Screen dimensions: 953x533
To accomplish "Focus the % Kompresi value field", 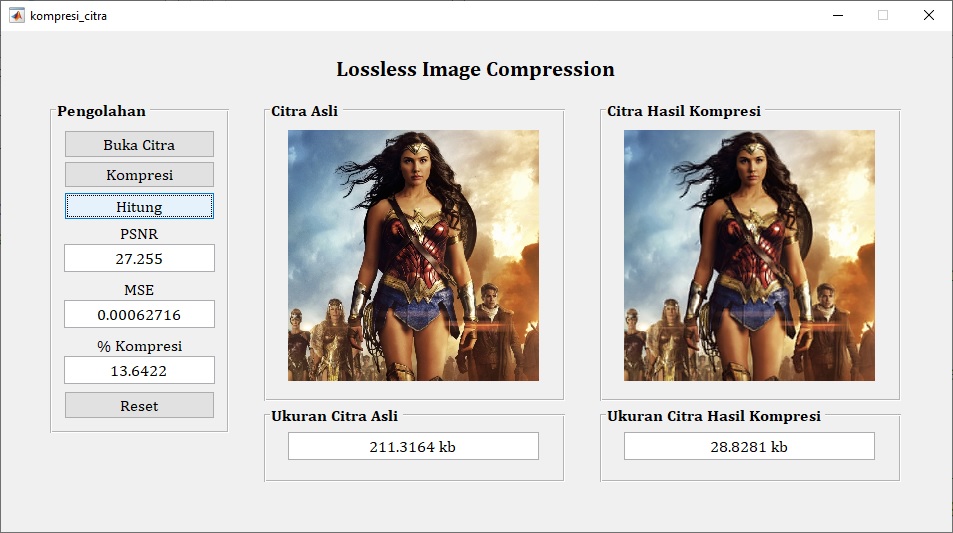I will (x=139, y=370).
